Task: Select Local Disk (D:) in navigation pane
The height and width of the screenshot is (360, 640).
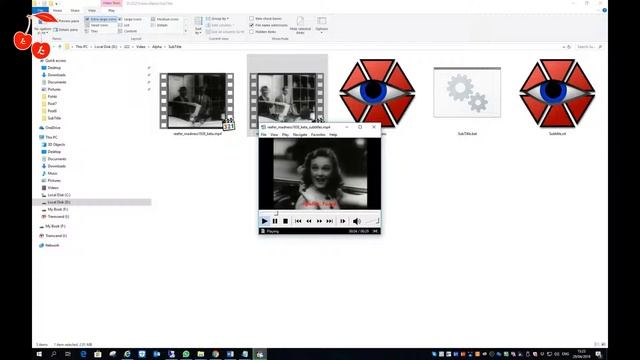Action: pyautogui.click(x=92, y=202)
